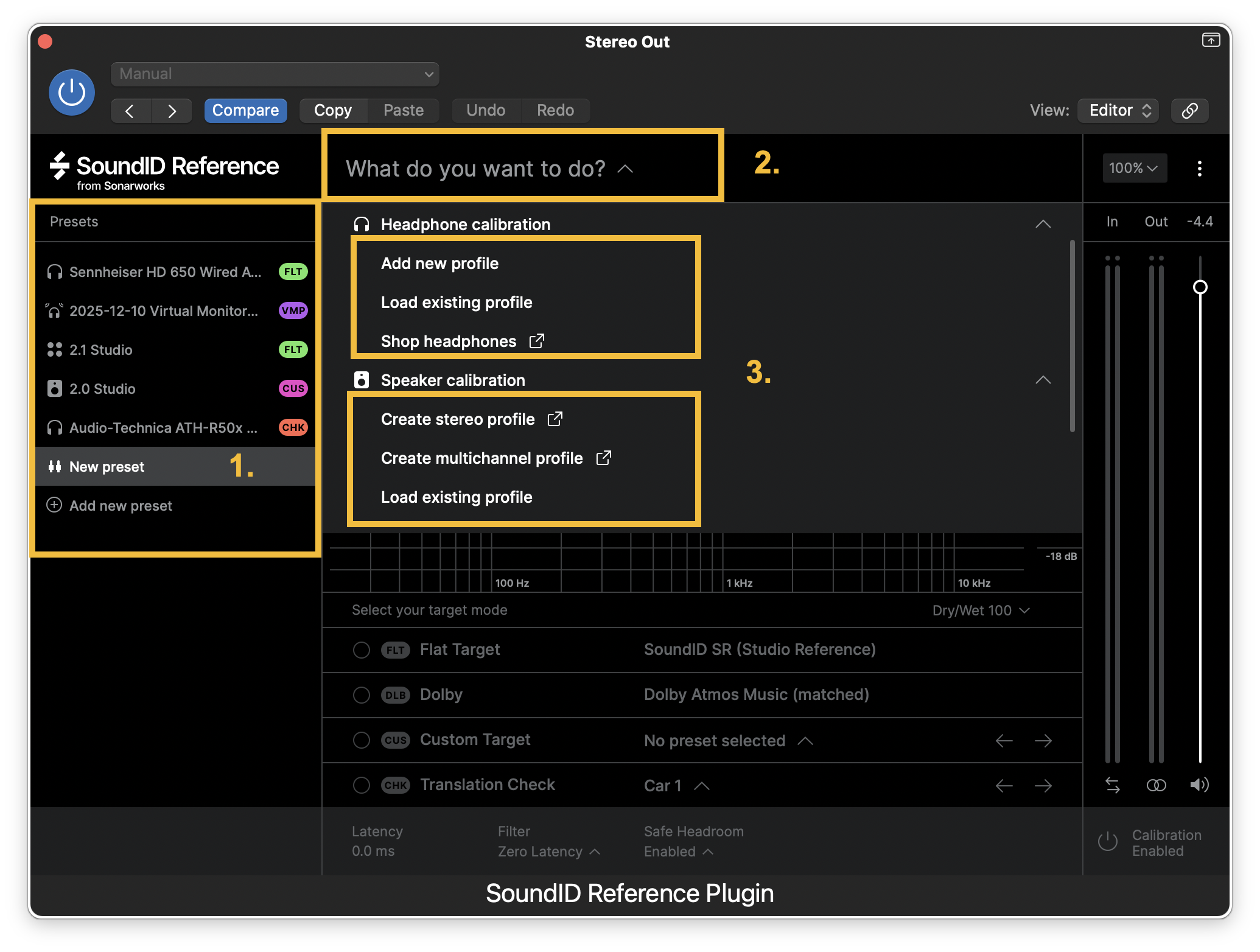Screen dimensions: 1260x952
Task: Click the link chain icon button
Action: pyautogui.click(x=1190, y=111)
